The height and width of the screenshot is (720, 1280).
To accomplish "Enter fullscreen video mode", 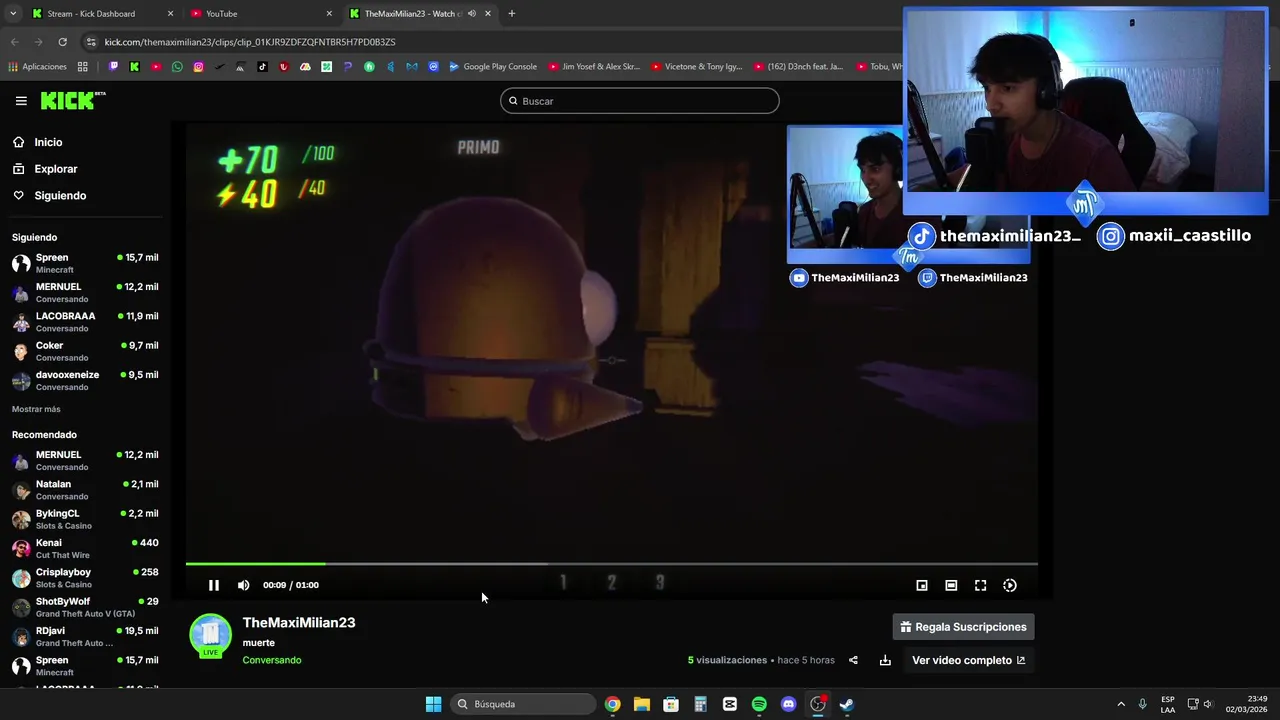I will pyautogui.click(x=980, y=586).
